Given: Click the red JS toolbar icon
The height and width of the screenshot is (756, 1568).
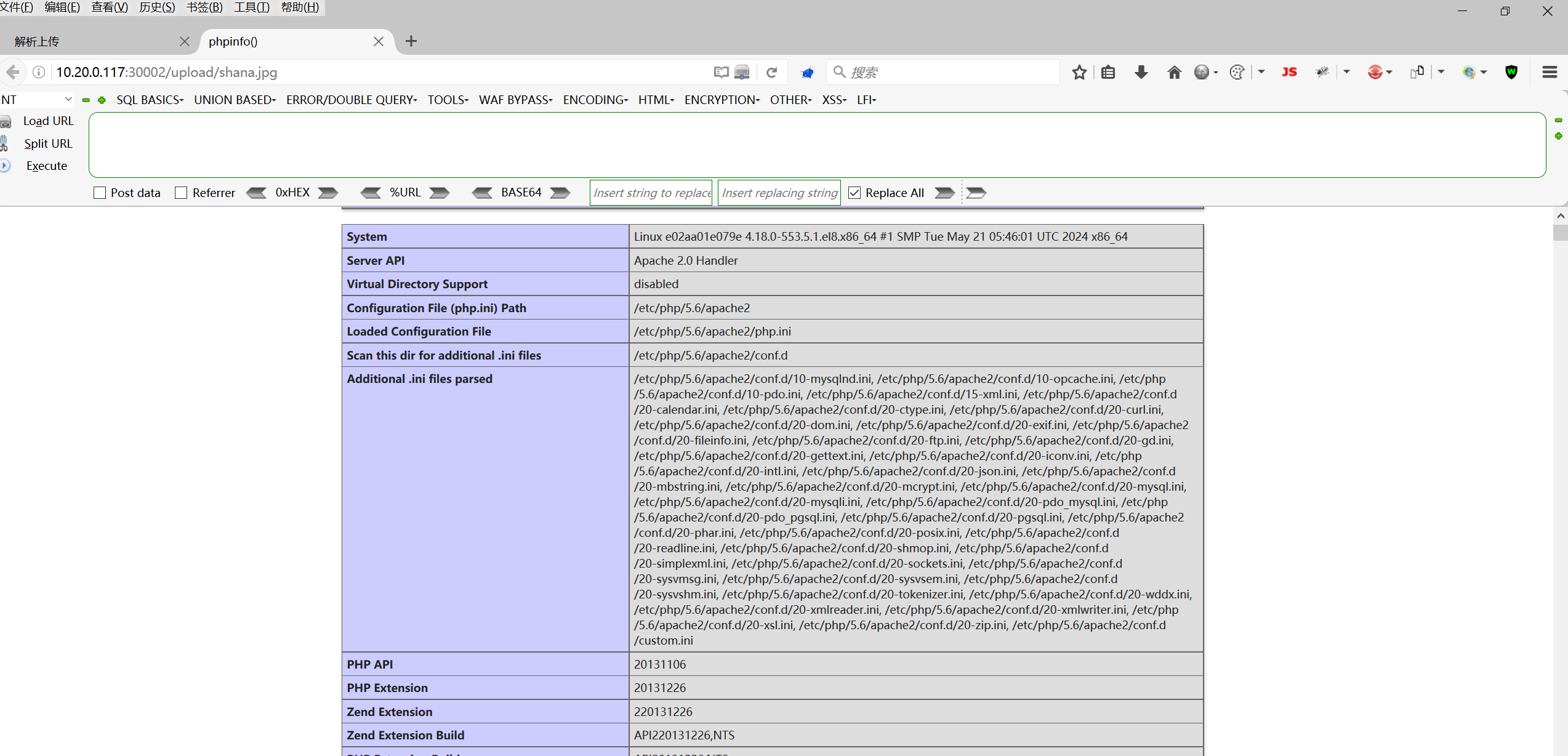Looking at the screenshot, I should coord(1289,73).
